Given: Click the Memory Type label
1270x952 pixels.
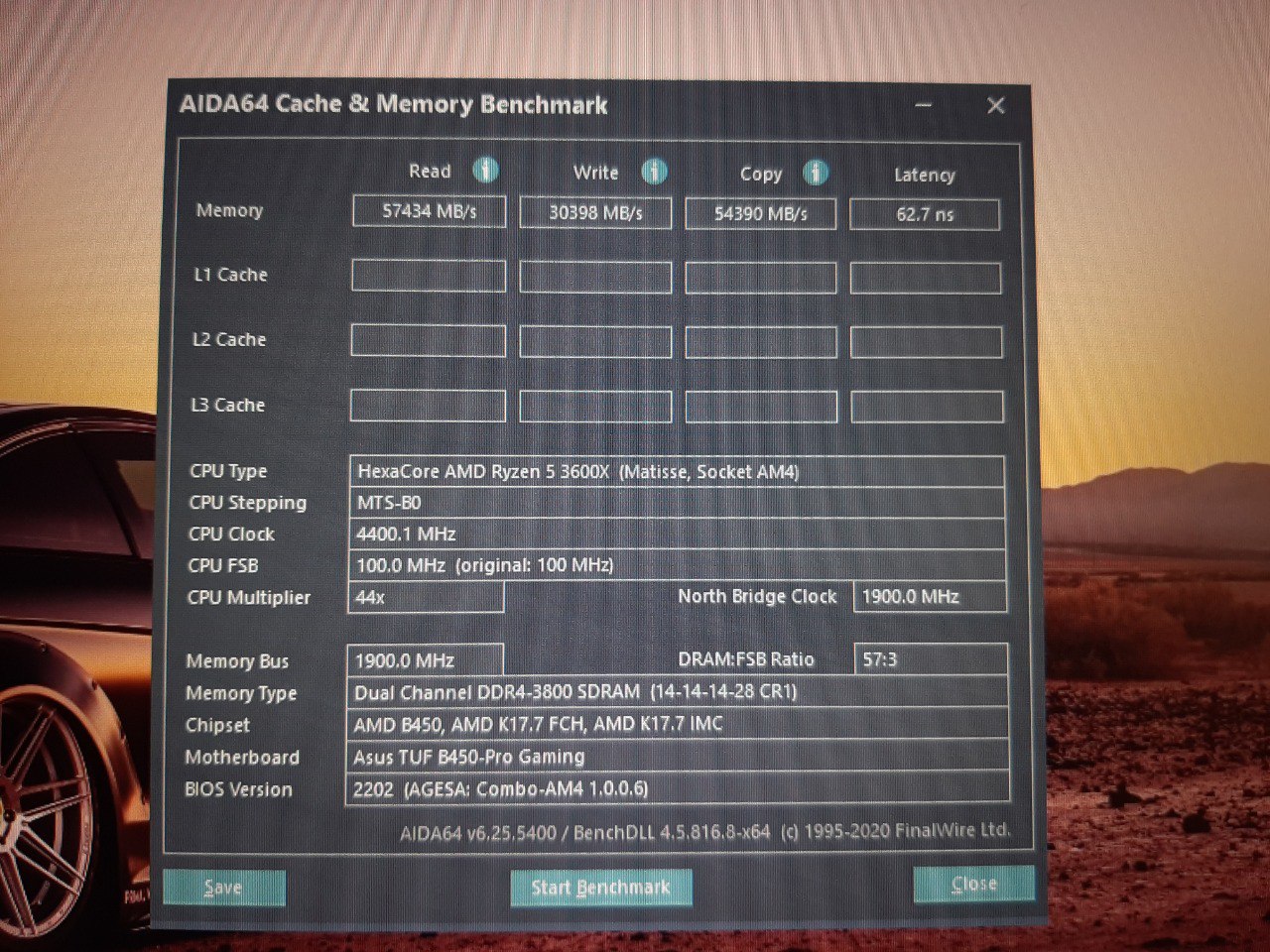Looking at the screenshot, I should (241, 693).
